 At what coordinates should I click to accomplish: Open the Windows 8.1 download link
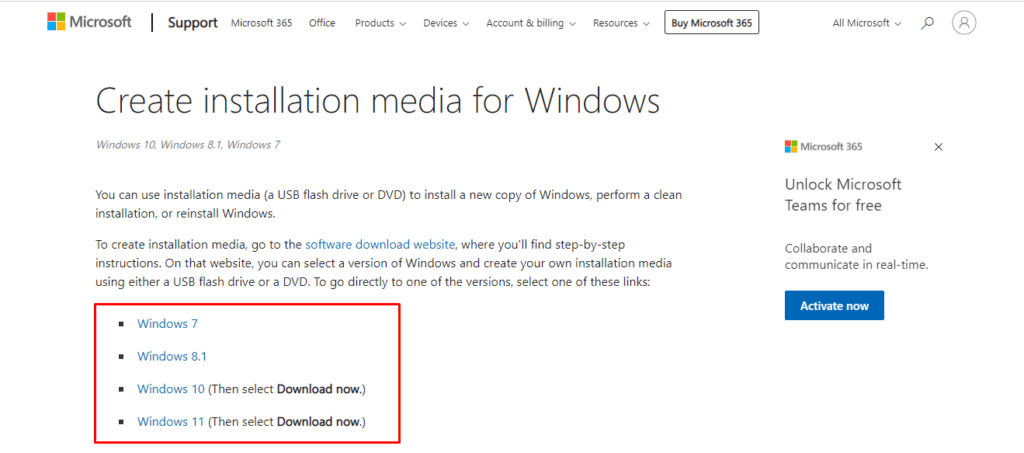pyautogui.click(x=172, y=356)
